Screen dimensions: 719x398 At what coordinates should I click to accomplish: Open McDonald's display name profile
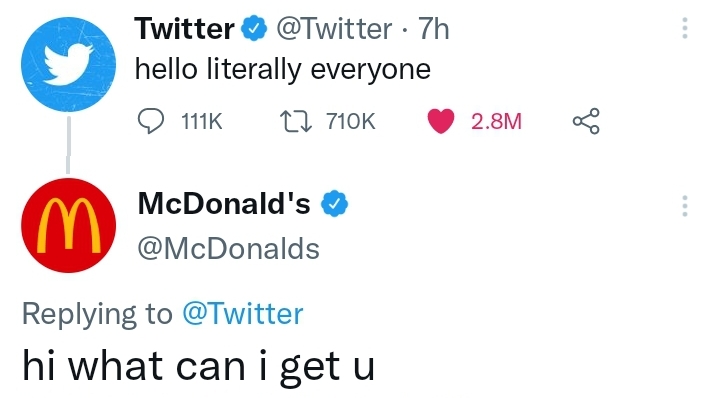coord(224,204)
